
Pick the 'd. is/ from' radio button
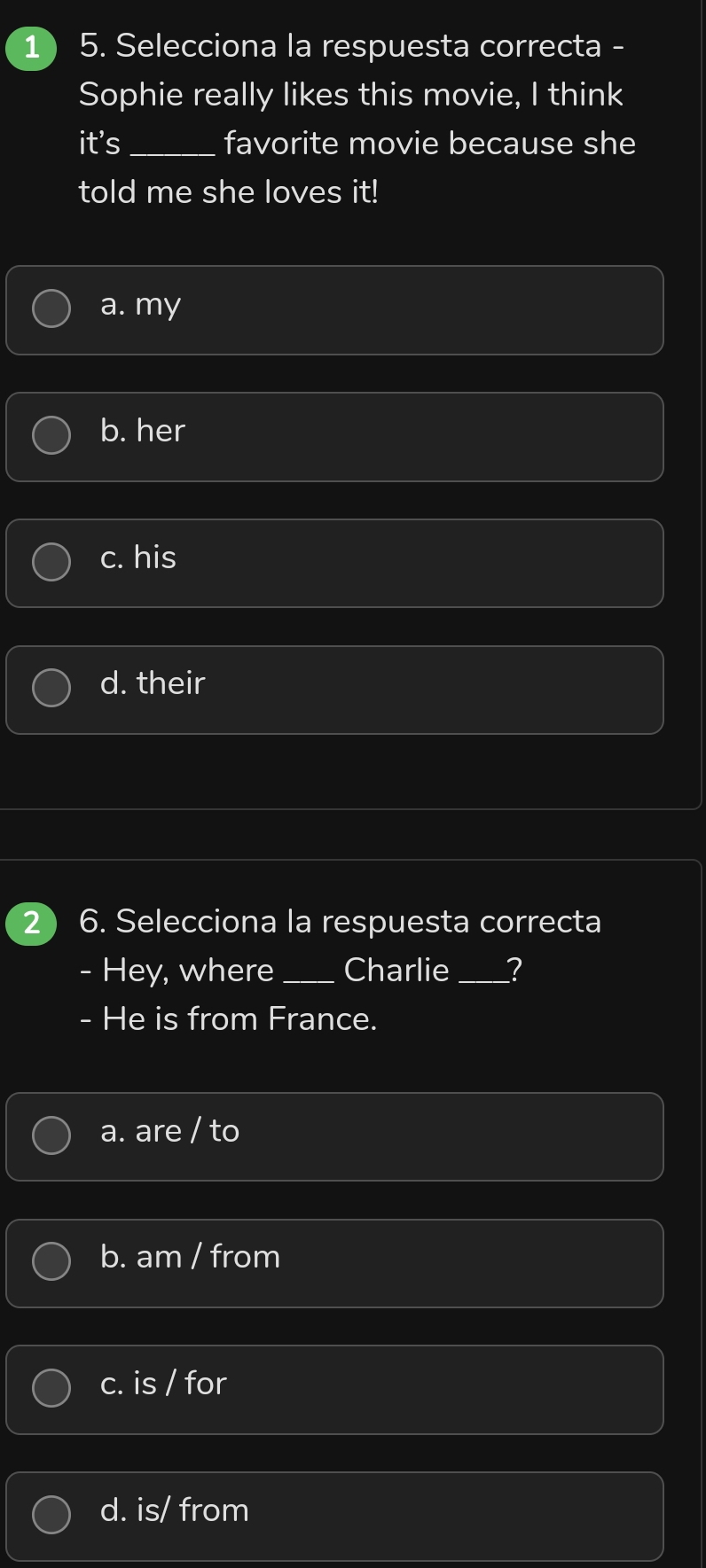pos(51,1515)
